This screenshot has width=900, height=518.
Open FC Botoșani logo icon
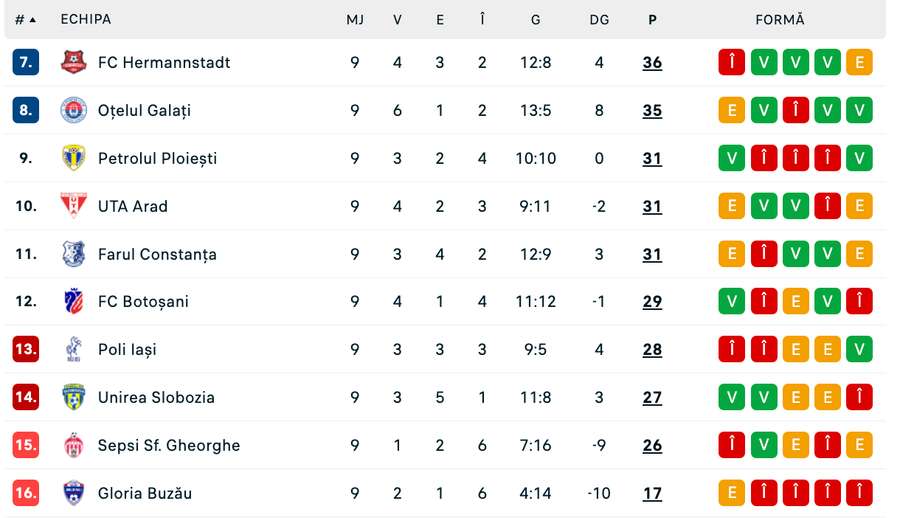(73, 301)
